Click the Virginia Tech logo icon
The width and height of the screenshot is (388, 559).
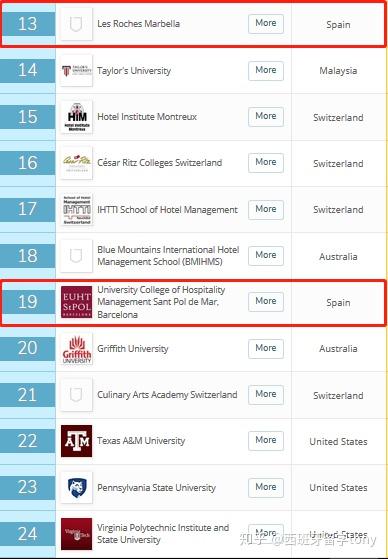click(76, 534)
